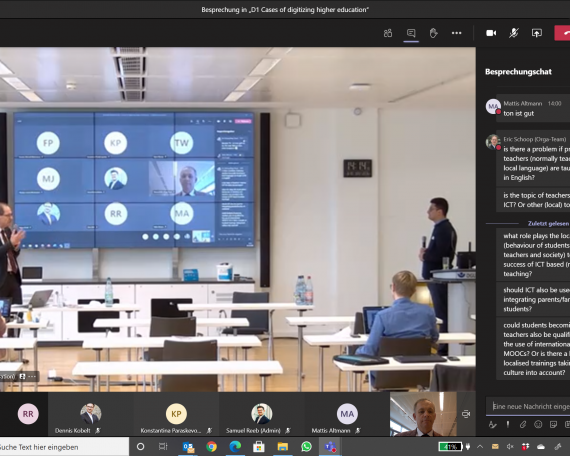The height and width of the screenshot is (456, 570).
Task: Open Cortana circle icon in taskbar
Action: (x=140, y=447)
